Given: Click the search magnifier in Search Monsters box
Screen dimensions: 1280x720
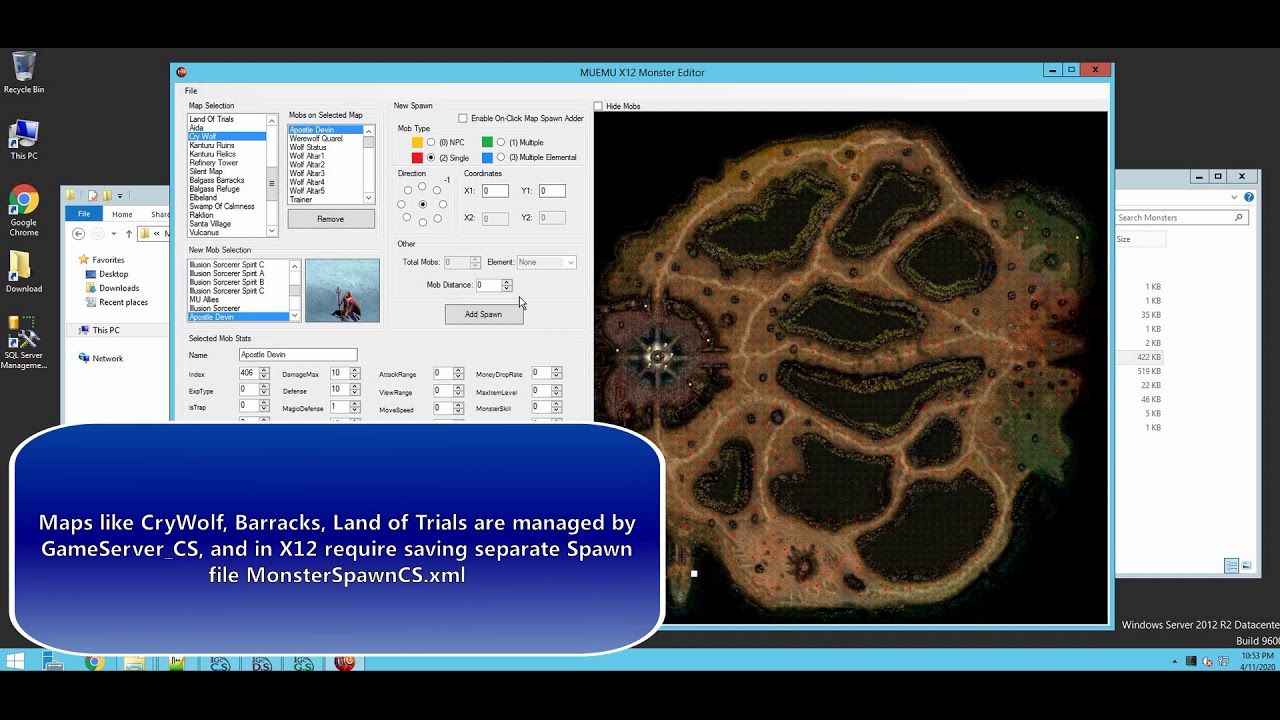Looking at the screenshot, I should 1239,217.
